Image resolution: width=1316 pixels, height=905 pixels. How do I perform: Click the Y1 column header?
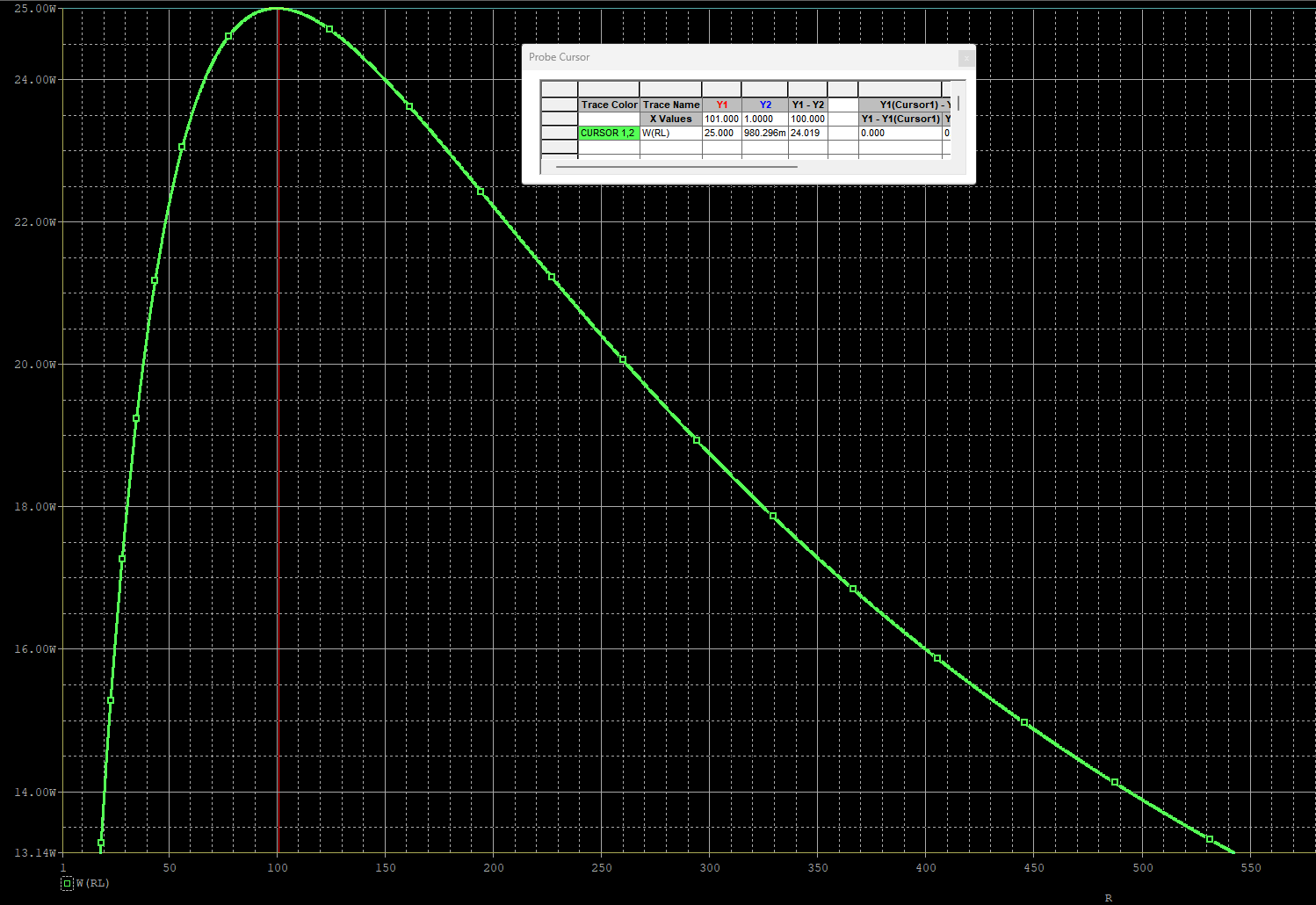click(721, 105)
